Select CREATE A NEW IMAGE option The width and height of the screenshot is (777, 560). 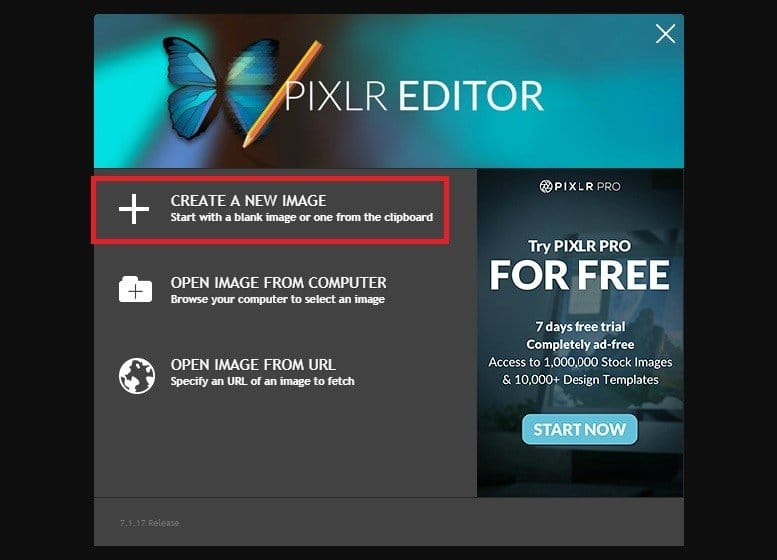pos(271,209)
